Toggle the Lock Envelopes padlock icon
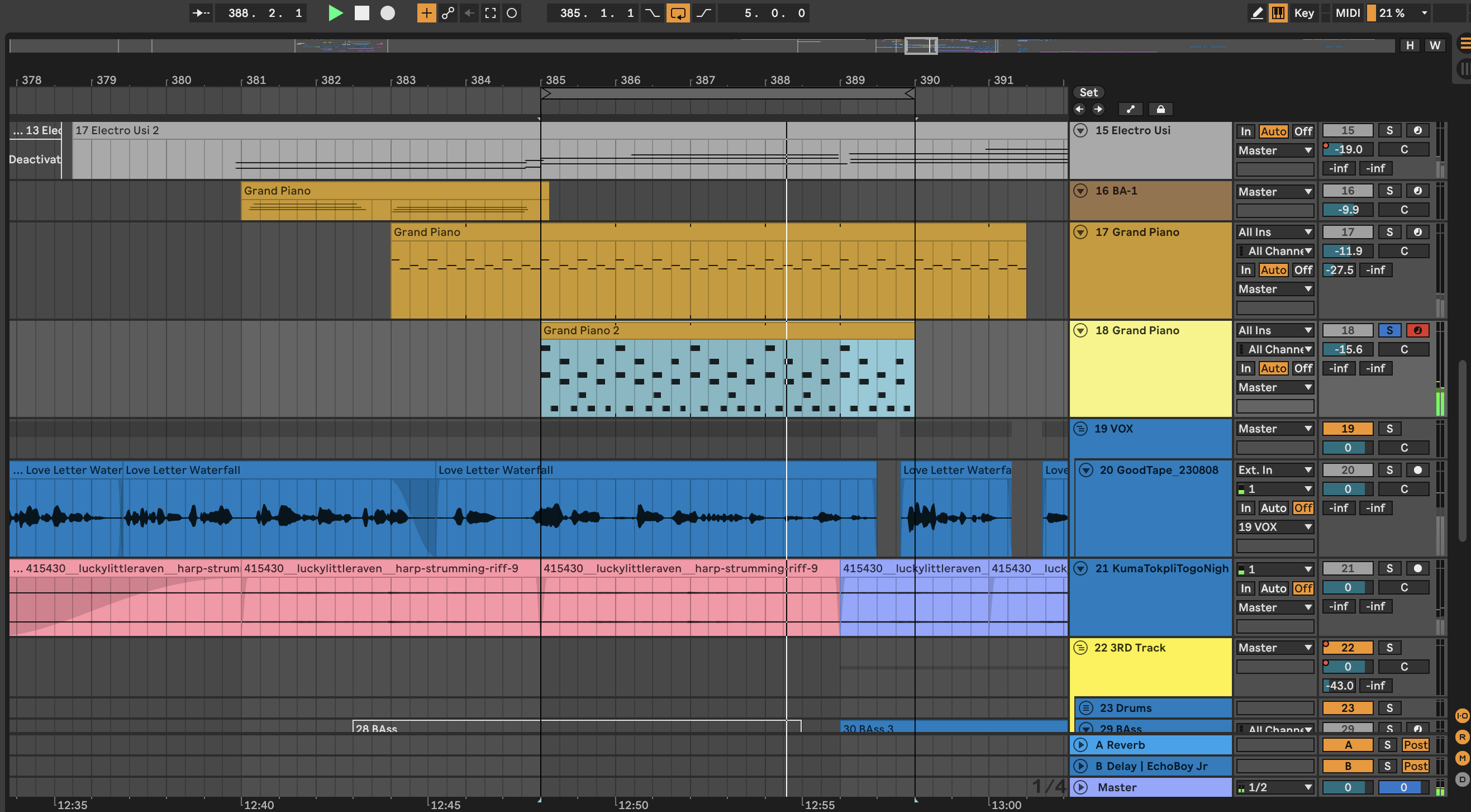The width and height of the screenshot is (1471, 812). (x=1160, y=109)
